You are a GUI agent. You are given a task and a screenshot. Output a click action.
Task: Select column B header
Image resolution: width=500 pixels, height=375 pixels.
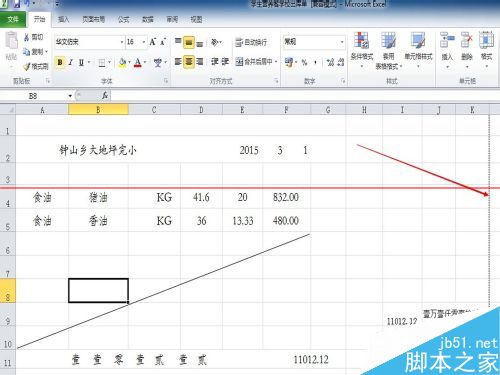[x=98, y=110]
